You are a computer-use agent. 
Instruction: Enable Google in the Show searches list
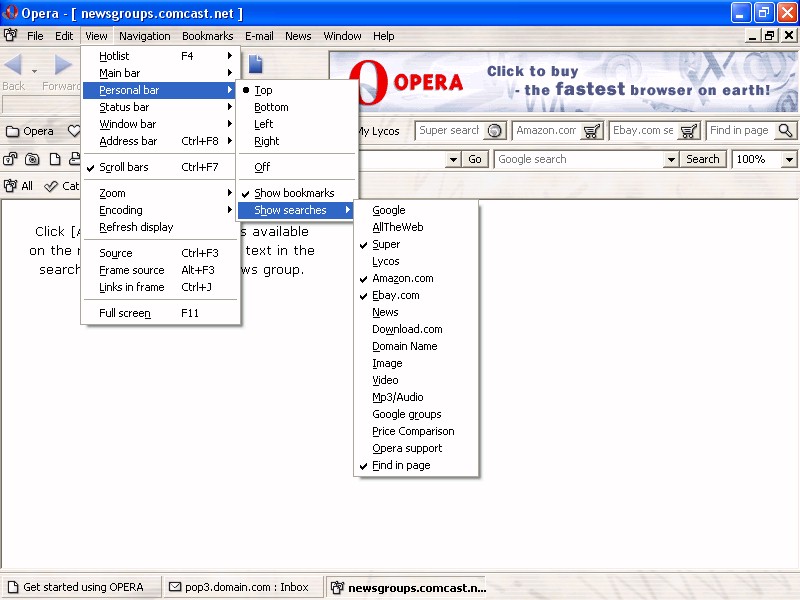coord(388,210)
